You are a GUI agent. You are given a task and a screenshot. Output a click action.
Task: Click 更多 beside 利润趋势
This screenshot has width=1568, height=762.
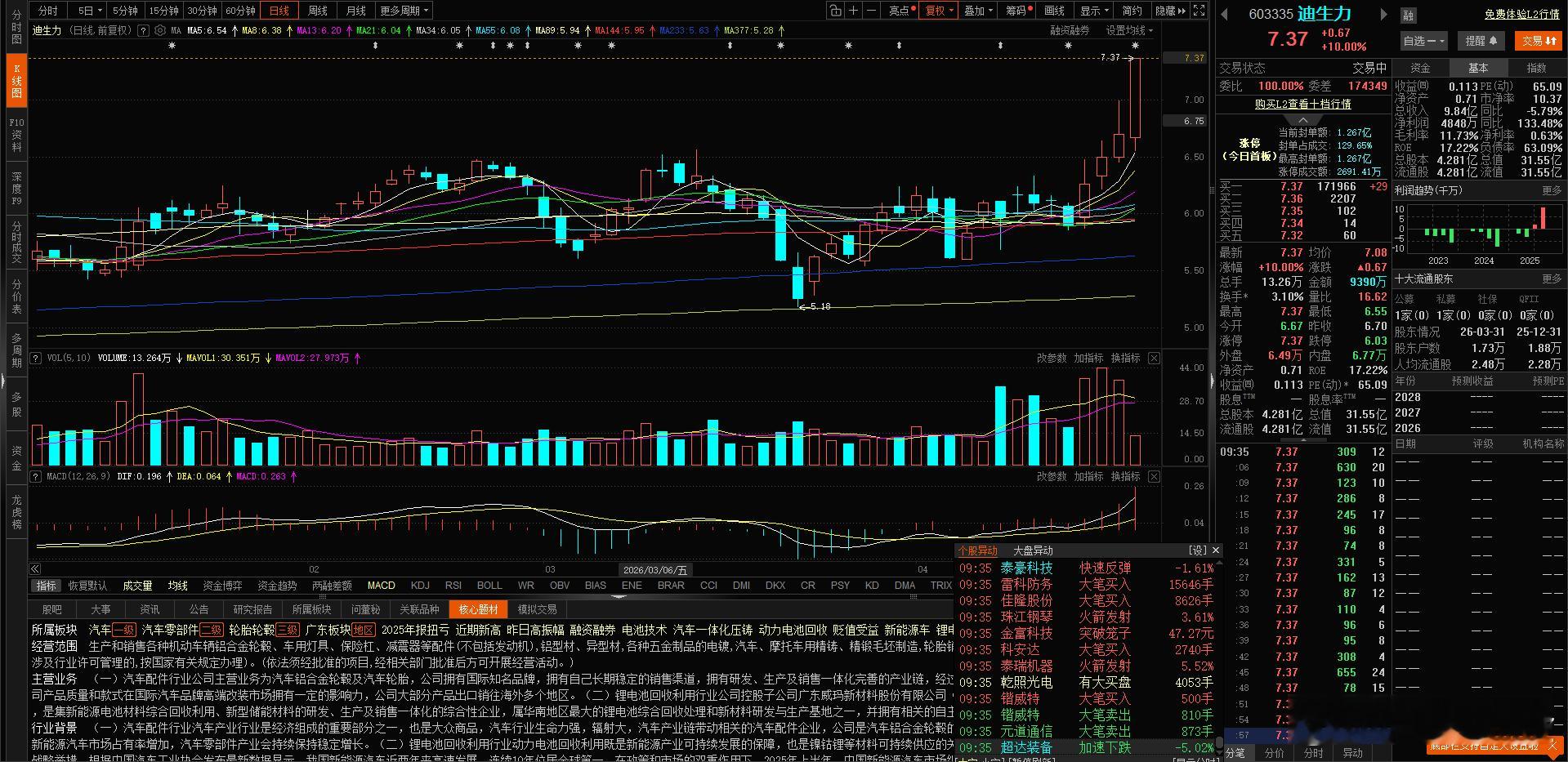click(1552, 190)
